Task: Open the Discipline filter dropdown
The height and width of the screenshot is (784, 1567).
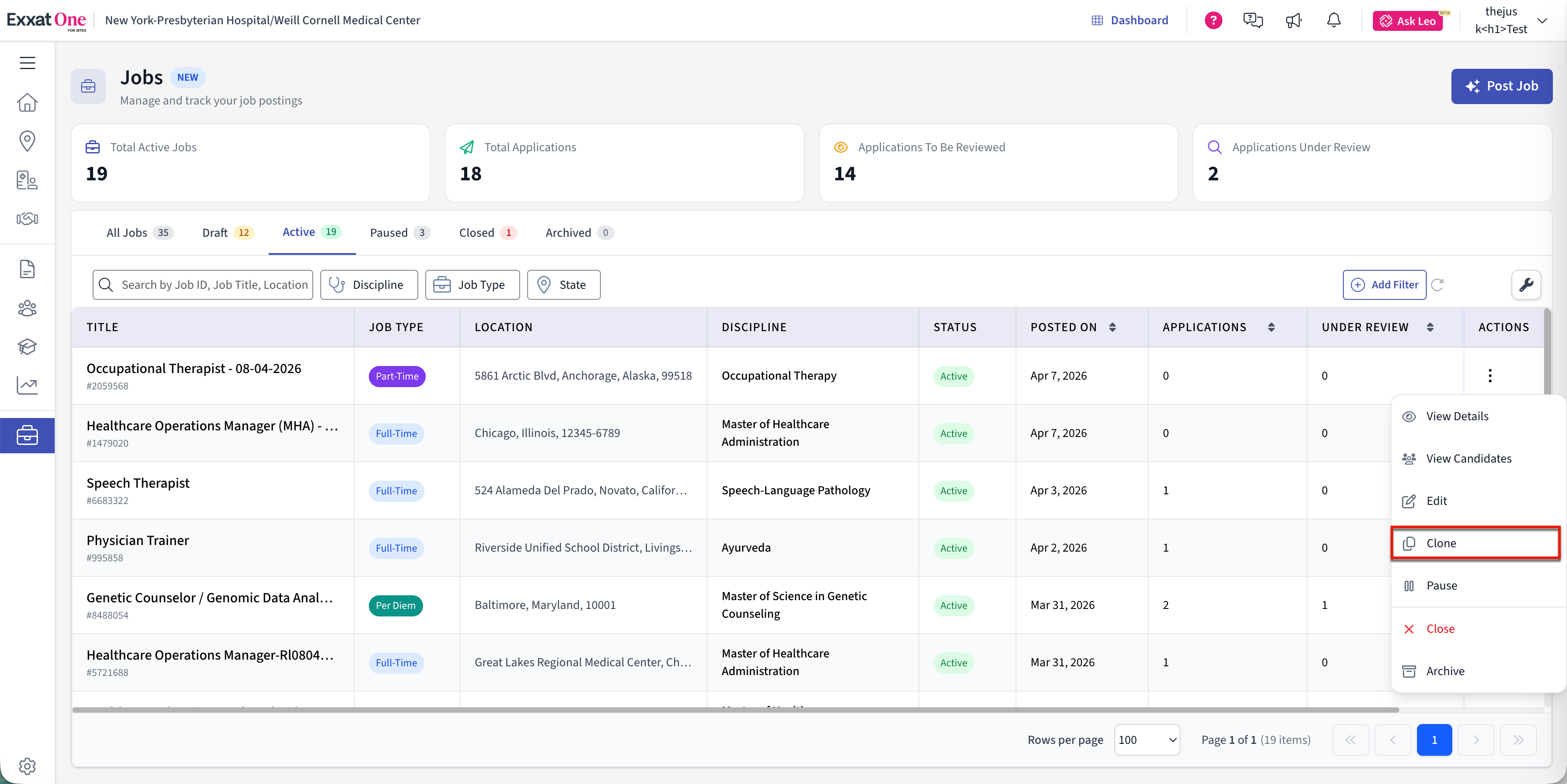Action: pos(369,285)
